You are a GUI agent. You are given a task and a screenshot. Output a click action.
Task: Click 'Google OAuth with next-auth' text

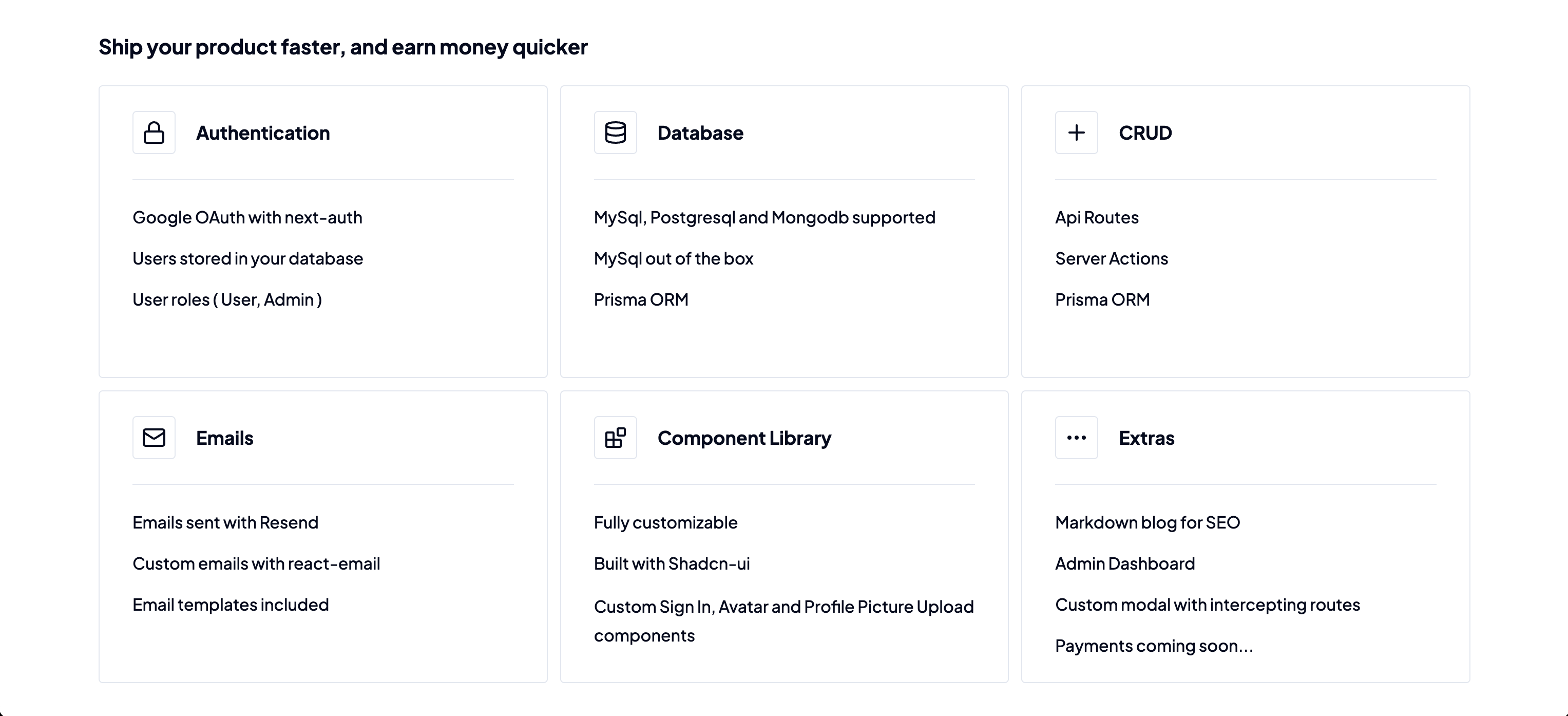tap(247, 217)
